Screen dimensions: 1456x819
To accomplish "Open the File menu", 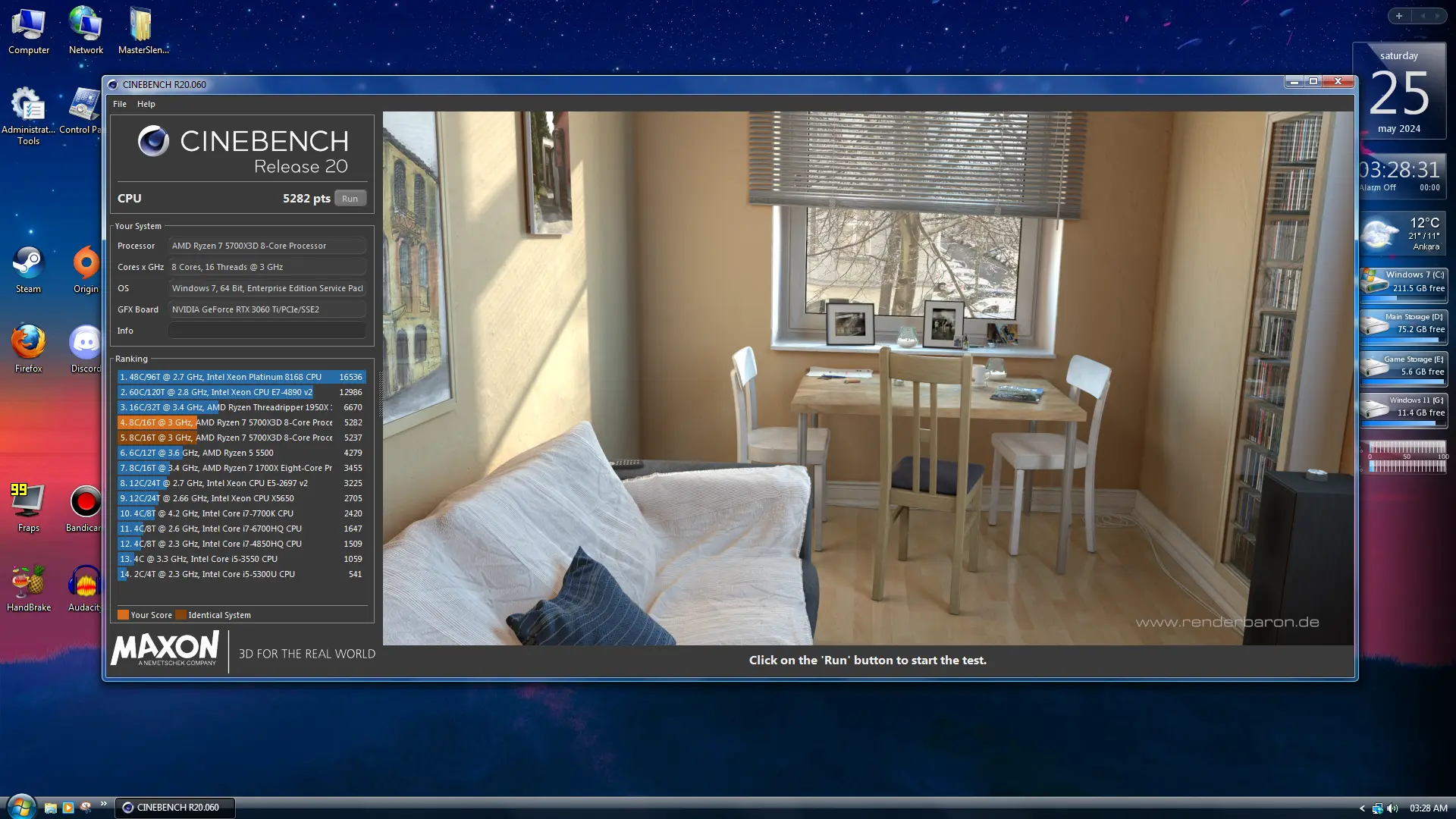I will tap(120, 104).
